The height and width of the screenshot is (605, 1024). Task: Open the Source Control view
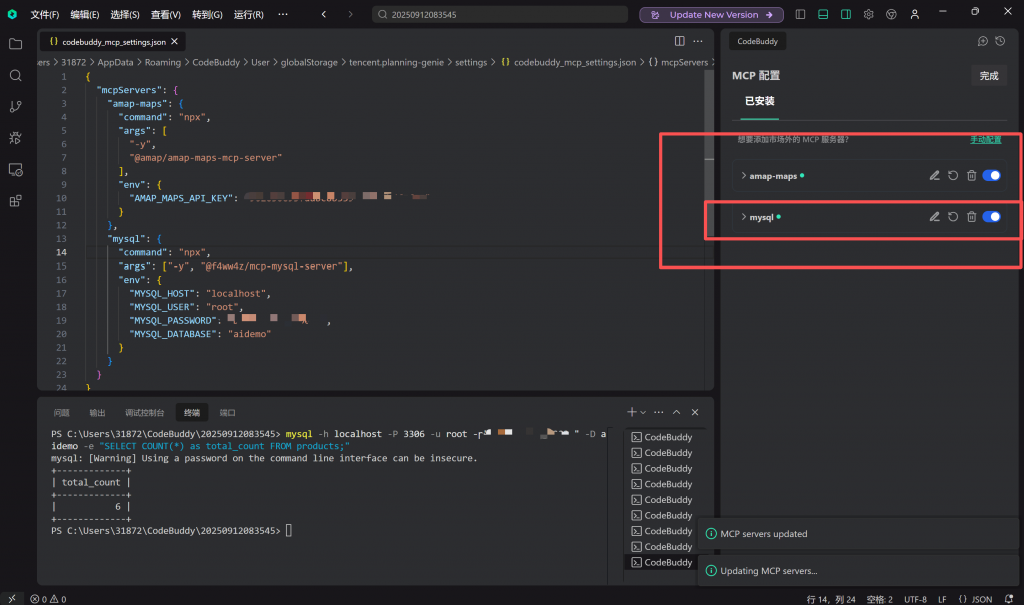coord(15,107)
